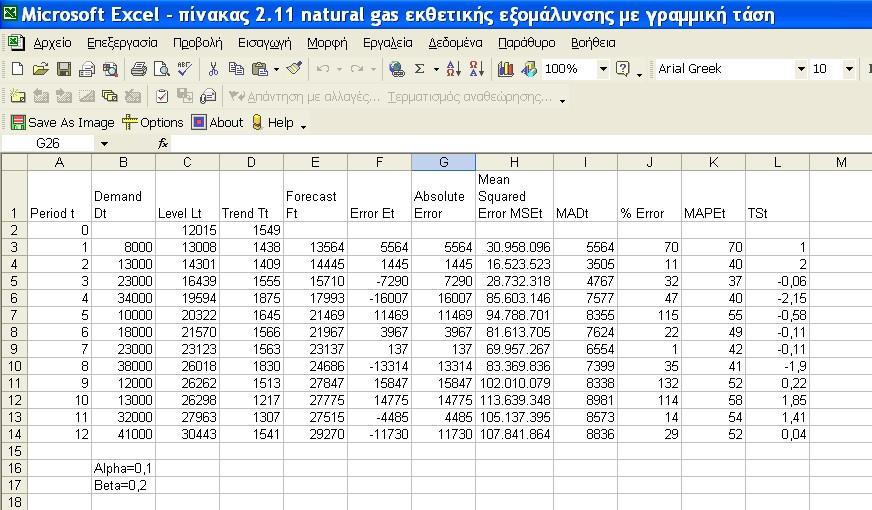The width and height of the screenshot is (872, 510).
Task: Expand reviewing toolbar options chevron
Action: 563,99
